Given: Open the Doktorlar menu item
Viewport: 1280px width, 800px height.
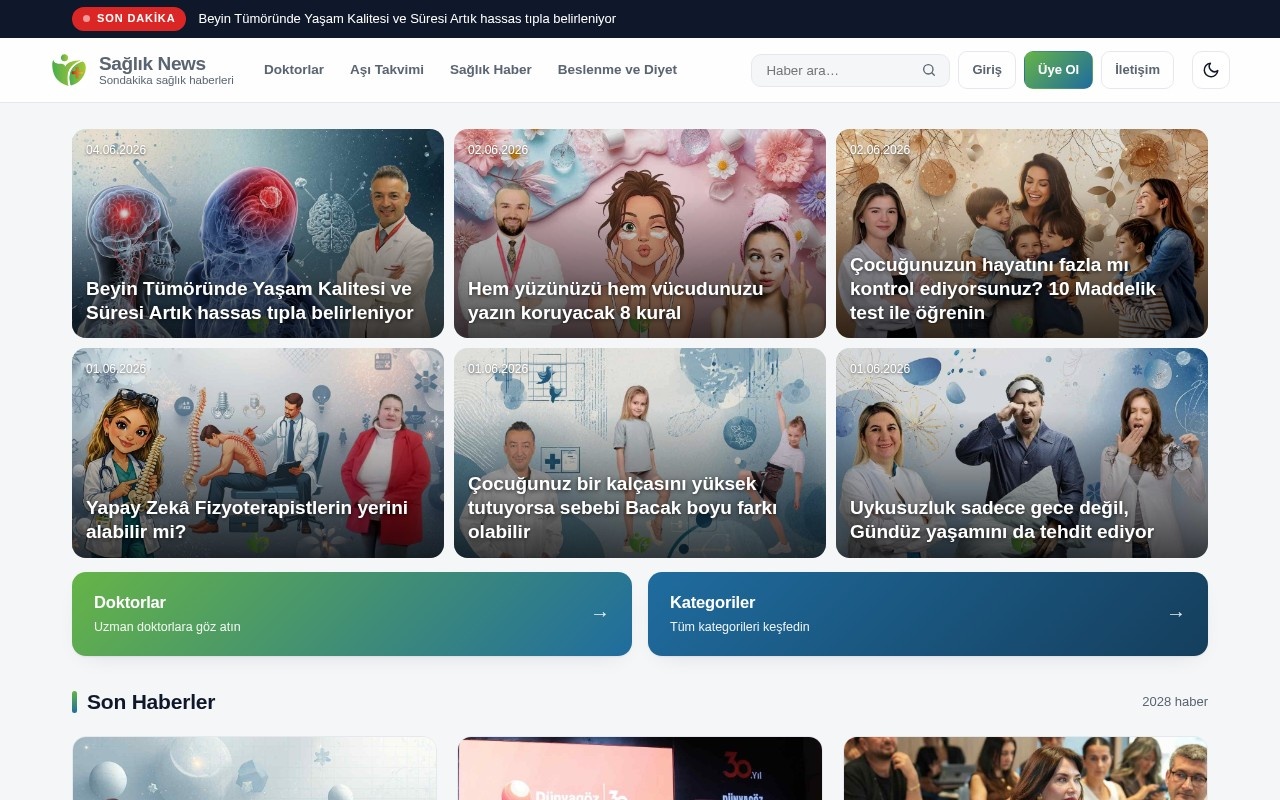Looking at the screenshot, I should click(x=294, y=70).
